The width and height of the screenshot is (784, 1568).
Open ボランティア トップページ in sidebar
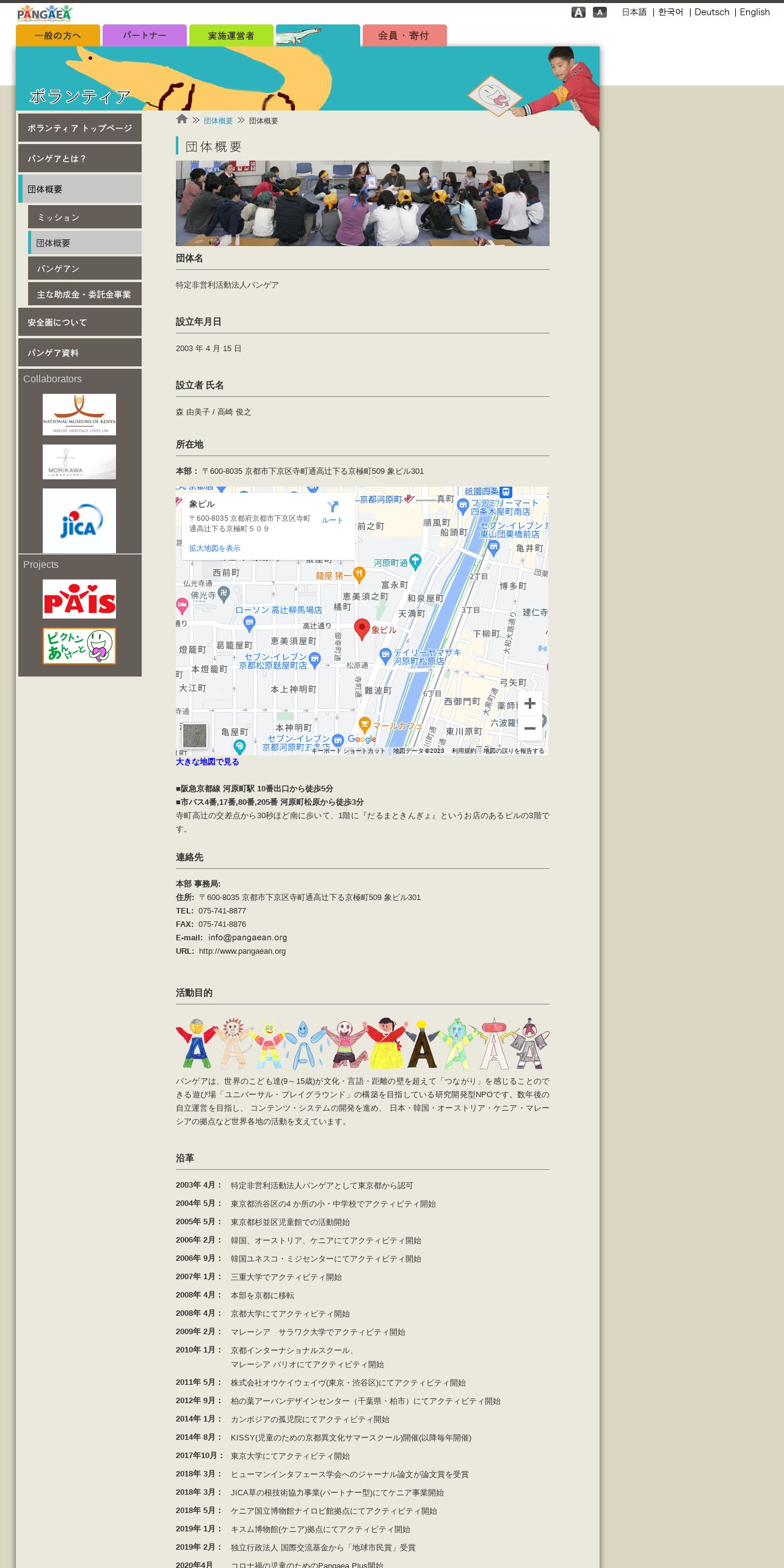click(x=80, y=128)
